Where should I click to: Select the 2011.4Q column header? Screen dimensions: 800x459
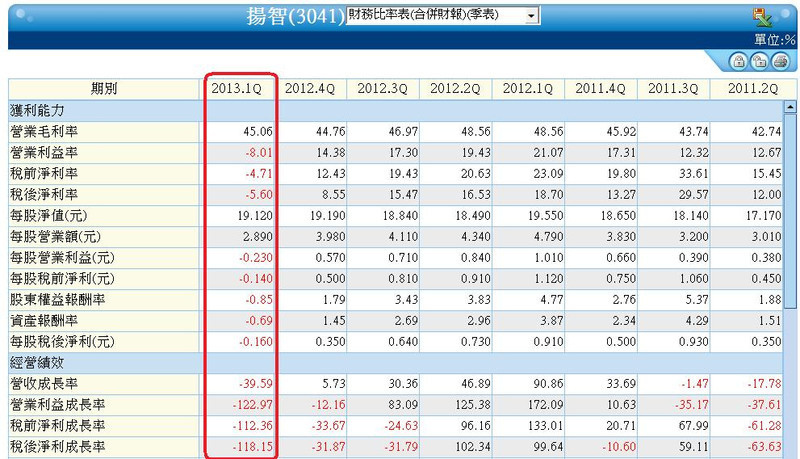[601, 89]
